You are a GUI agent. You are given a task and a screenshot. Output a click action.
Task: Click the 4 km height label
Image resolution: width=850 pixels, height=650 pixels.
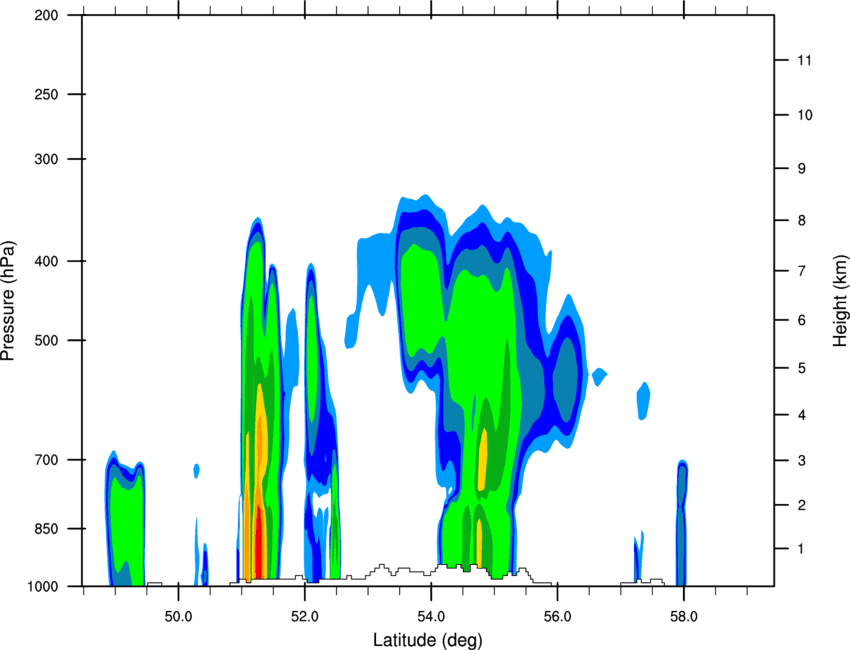(x=801, y=415)
